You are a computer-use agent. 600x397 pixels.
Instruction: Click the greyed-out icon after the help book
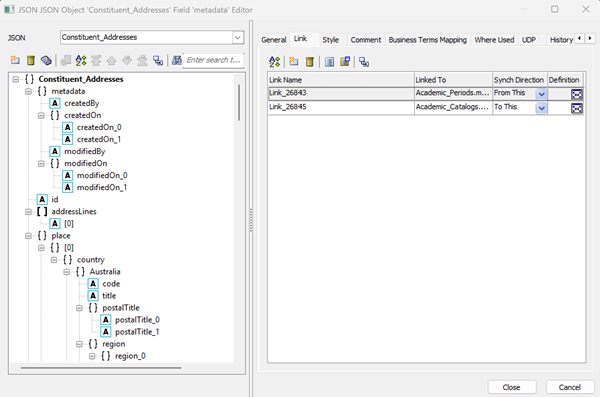click(x=66, y=60)
